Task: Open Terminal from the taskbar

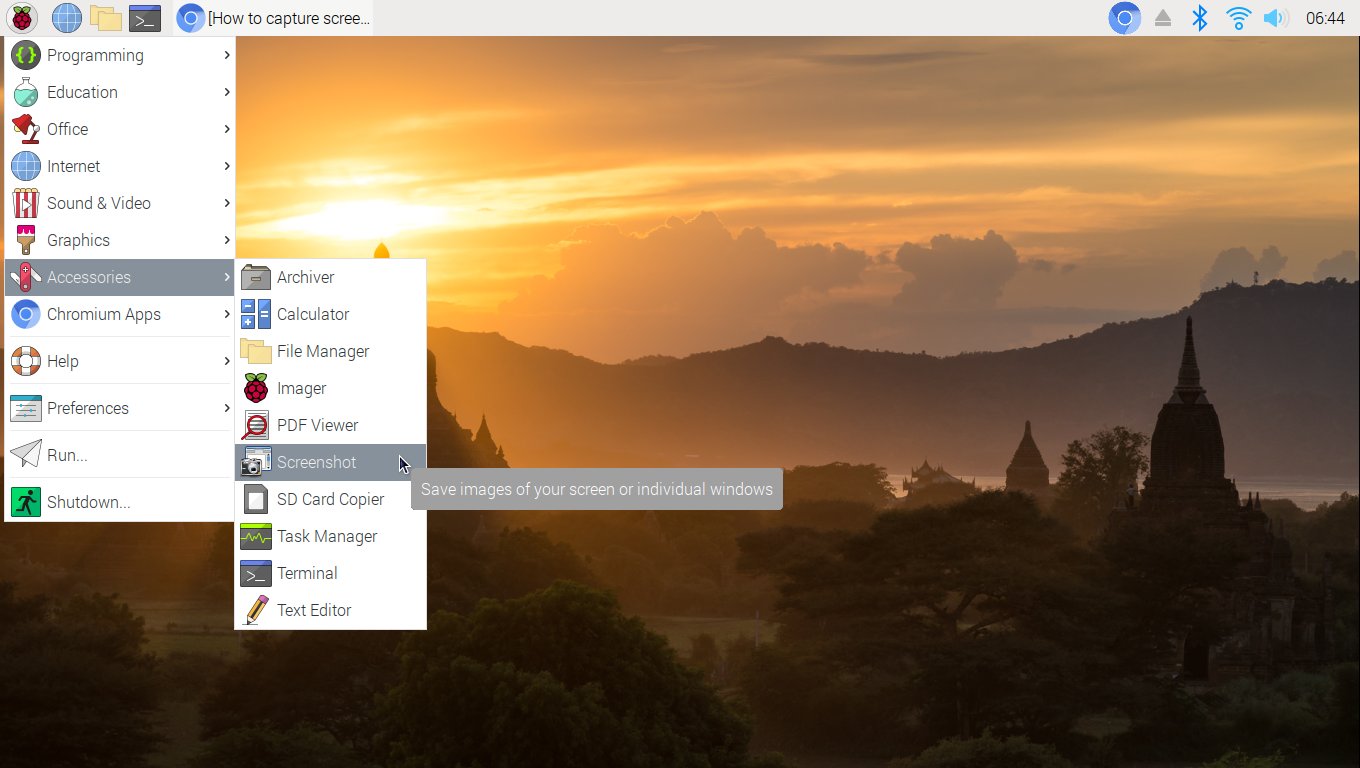Action: [145, 17]
